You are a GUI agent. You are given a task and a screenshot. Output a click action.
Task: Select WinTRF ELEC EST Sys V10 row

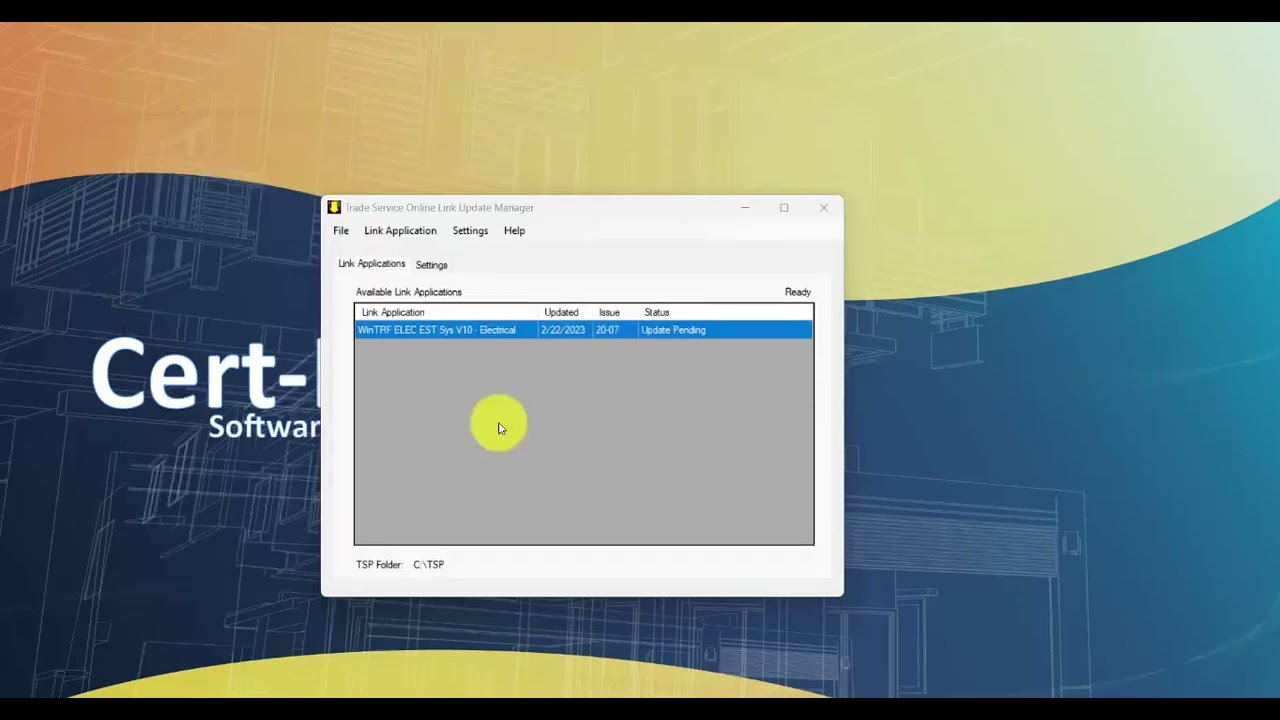584,330
